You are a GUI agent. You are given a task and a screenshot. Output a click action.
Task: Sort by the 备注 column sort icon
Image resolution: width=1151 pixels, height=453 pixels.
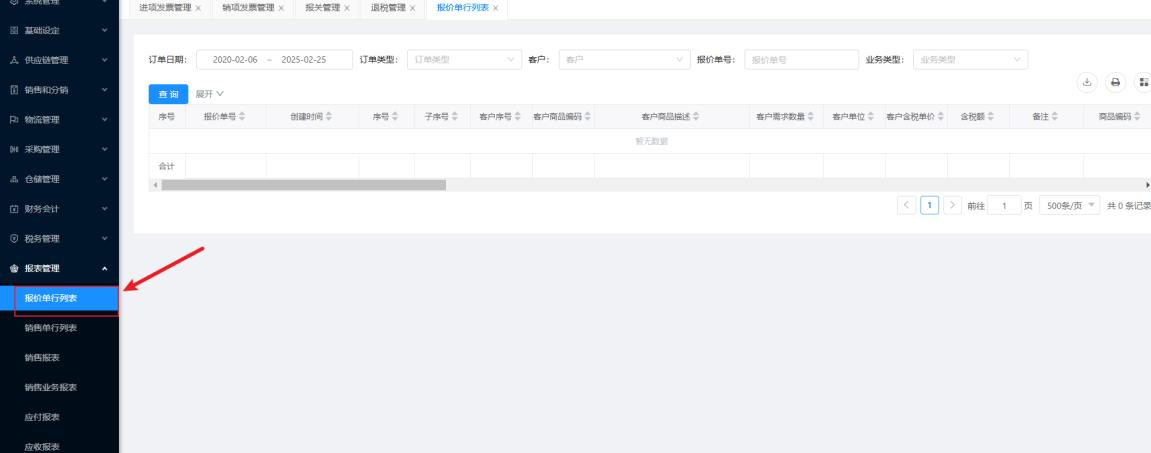1056,117
